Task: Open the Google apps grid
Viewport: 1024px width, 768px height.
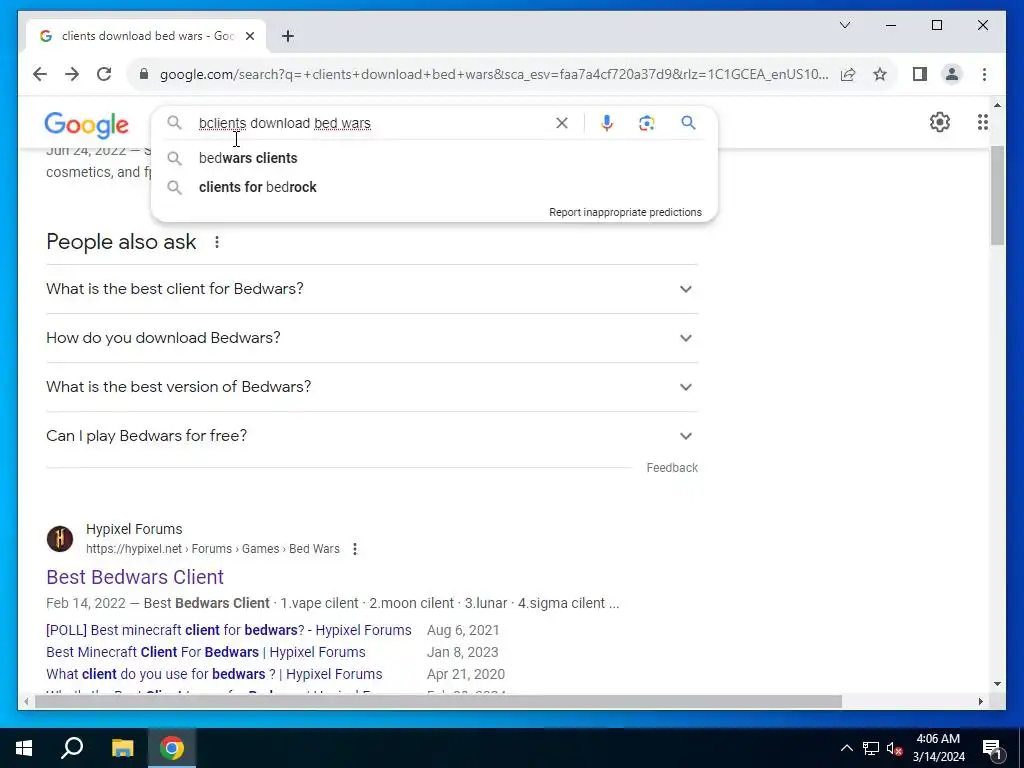Action: coord(982,122)
